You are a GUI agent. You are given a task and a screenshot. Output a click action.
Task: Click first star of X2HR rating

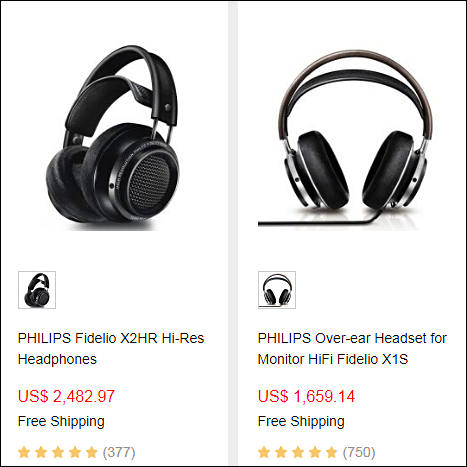(x=24, y=452)
